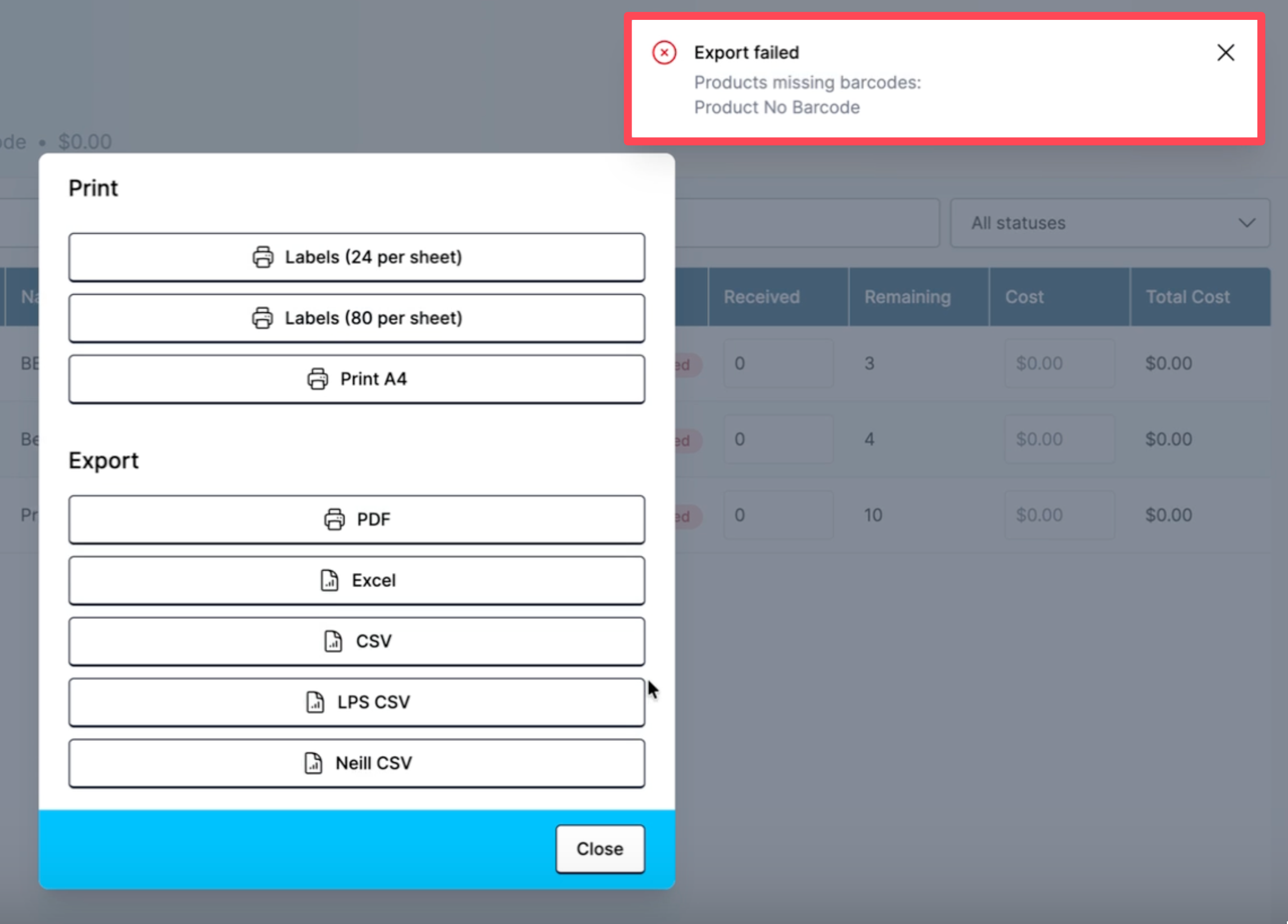Open the All statuses dropdown
The height and width of the screenshot is (924, 1288).
(1110, 223)
